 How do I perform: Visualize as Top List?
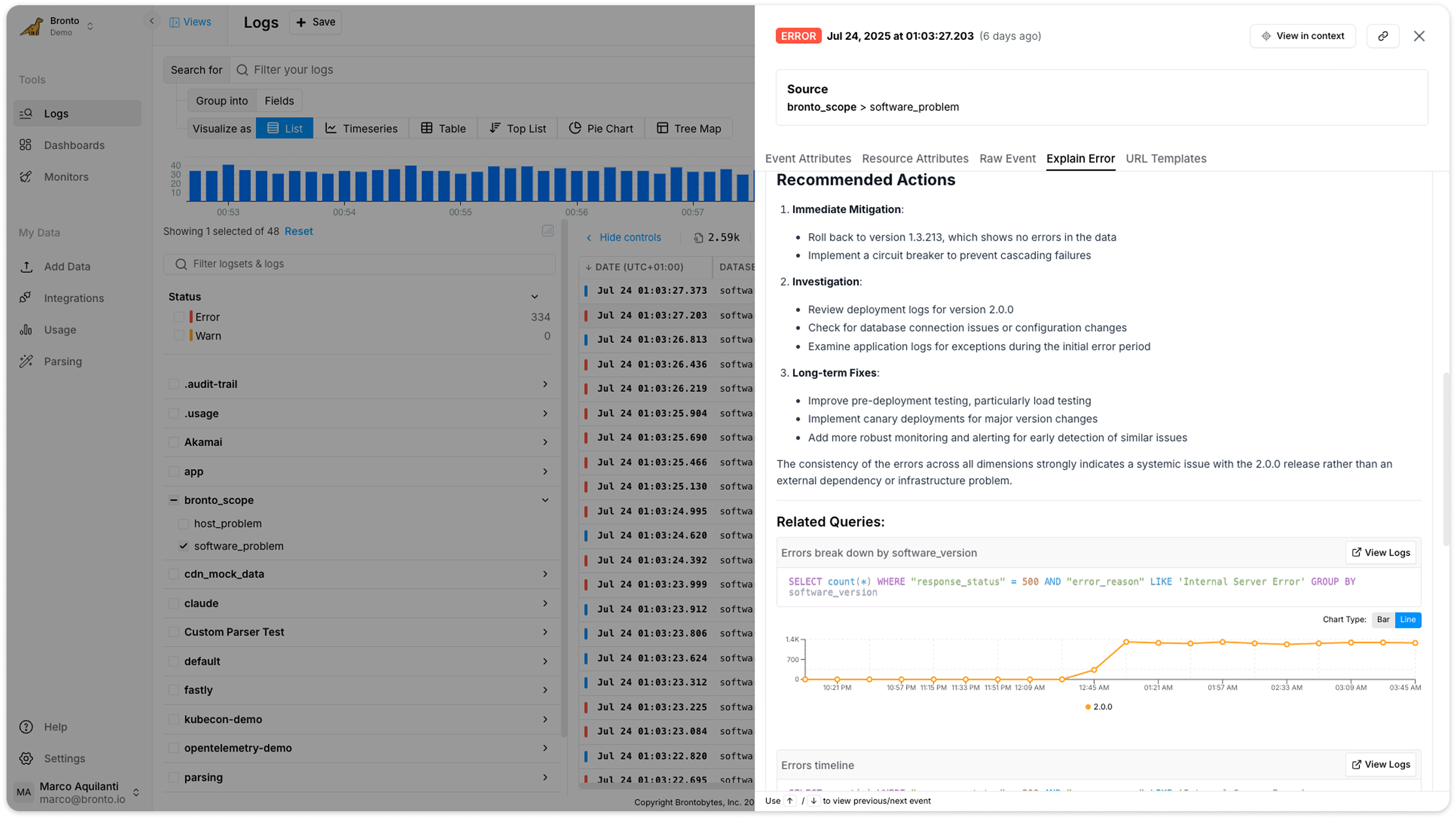[517, 129]
